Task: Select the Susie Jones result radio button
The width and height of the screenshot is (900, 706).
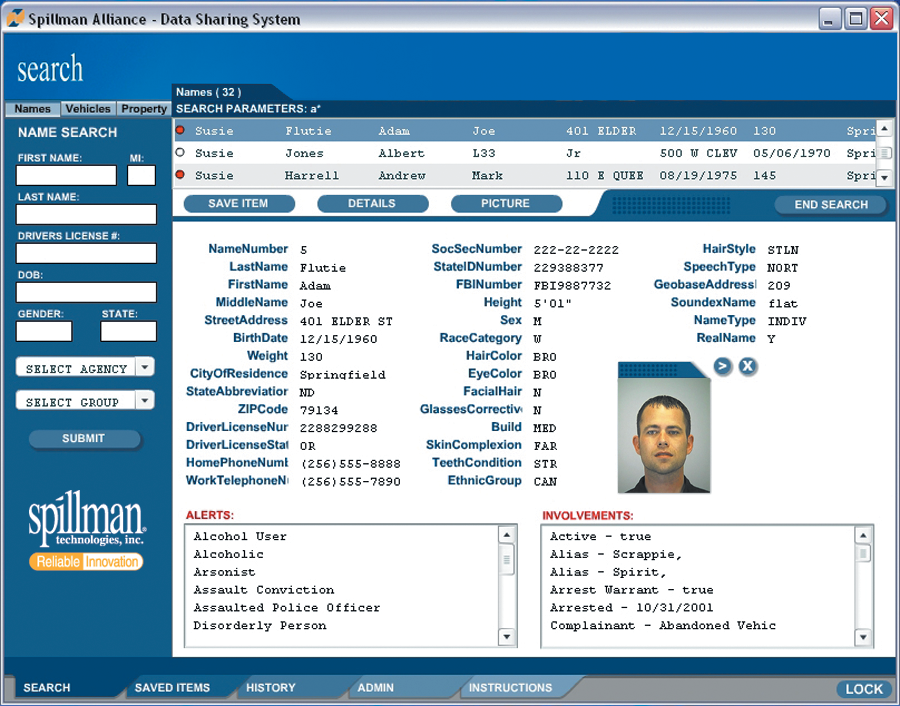Action: tap(180, 153)
